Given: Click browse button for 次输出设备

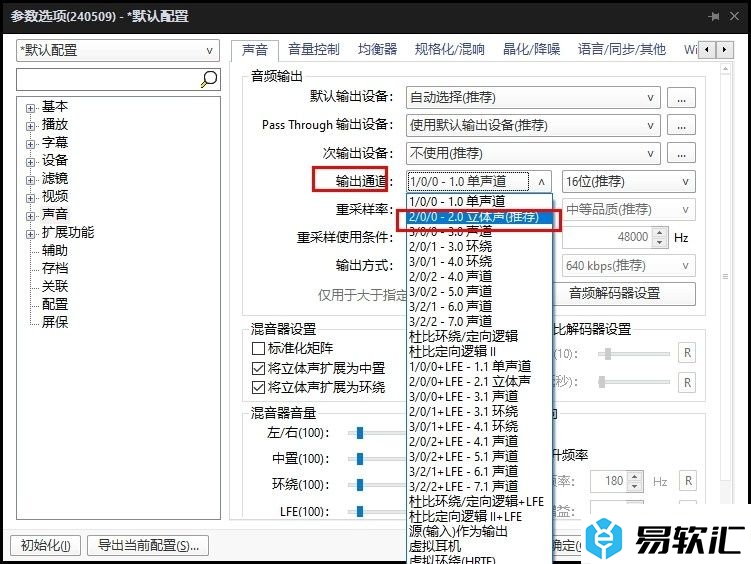Looking at the screenshot, I should tap(681, 154).
